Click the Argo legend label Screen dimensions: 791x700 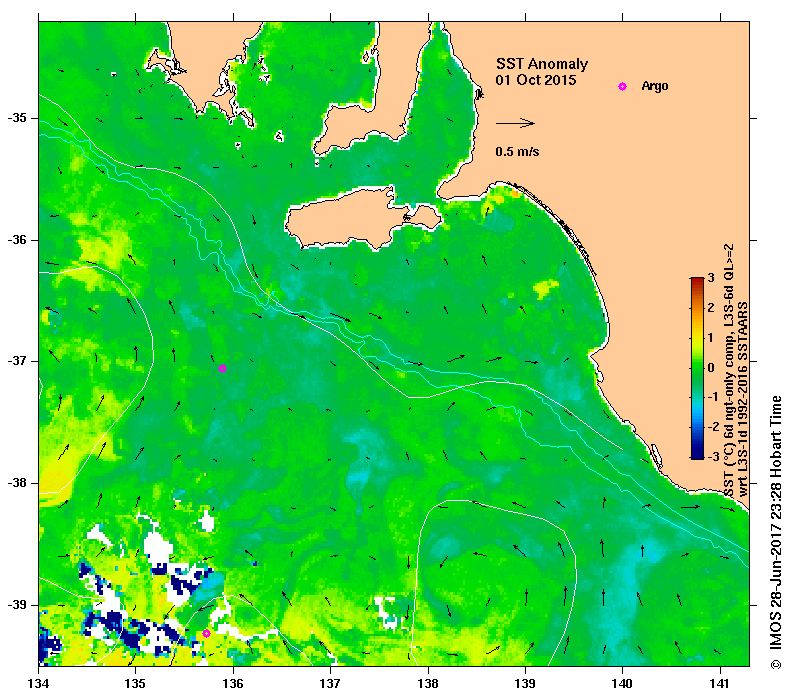coord(655,86)
